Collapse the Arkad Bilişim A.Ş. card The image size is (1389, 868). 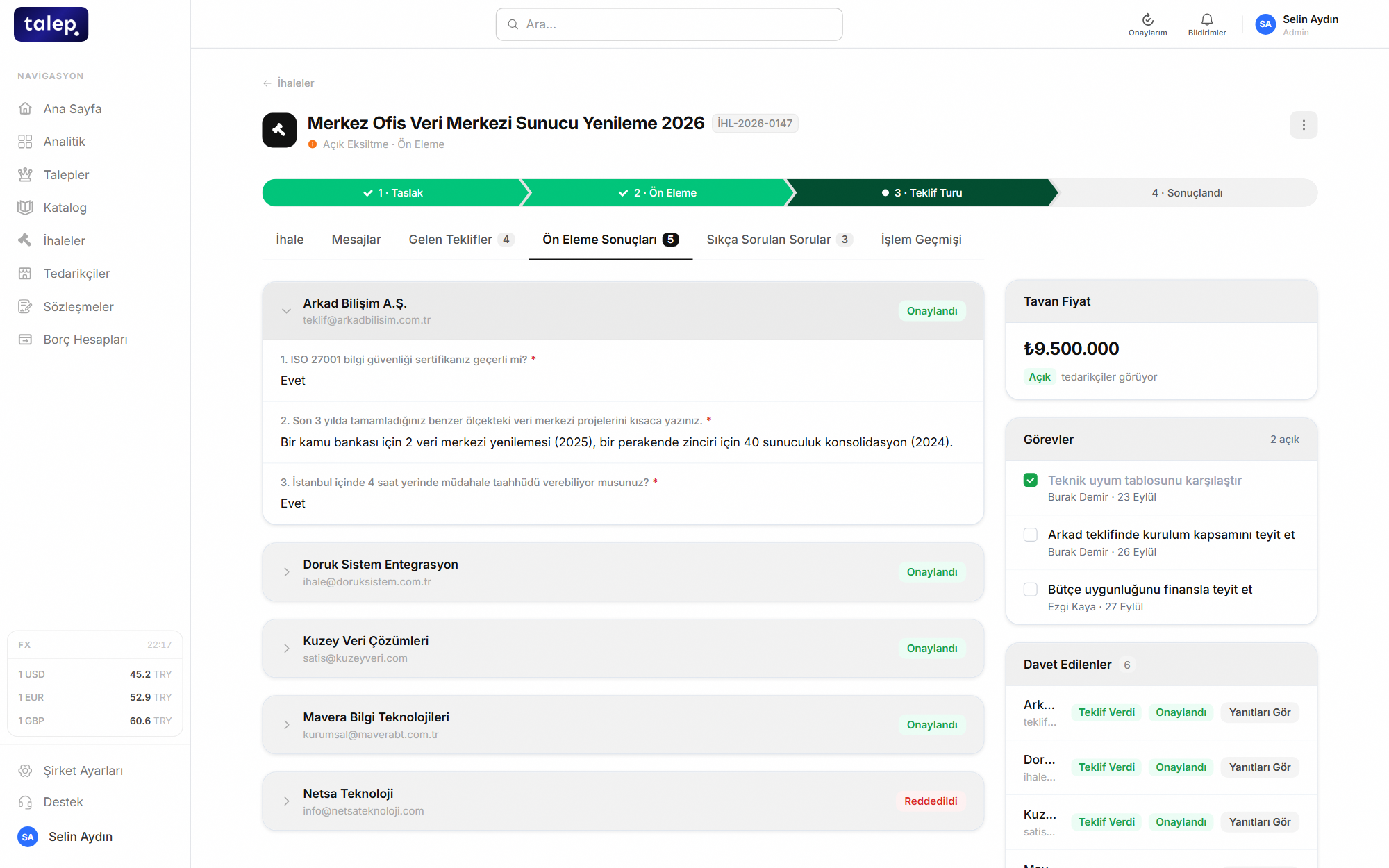click(x=286, y=311)
